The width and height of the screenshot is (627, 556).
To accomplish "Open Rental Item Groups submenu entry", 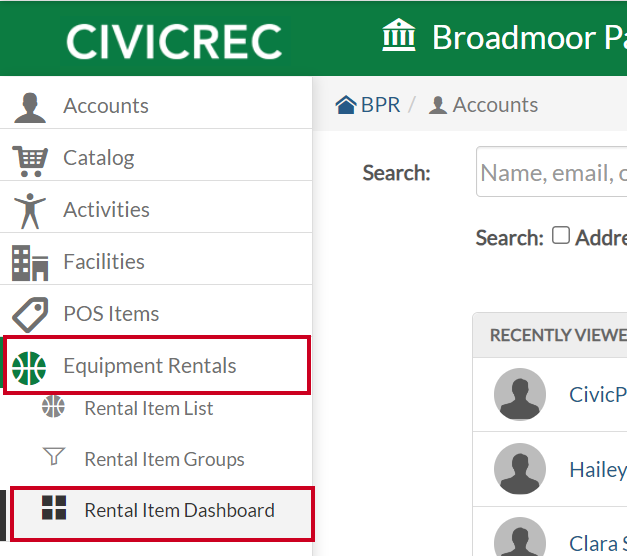I will [164, 459].
